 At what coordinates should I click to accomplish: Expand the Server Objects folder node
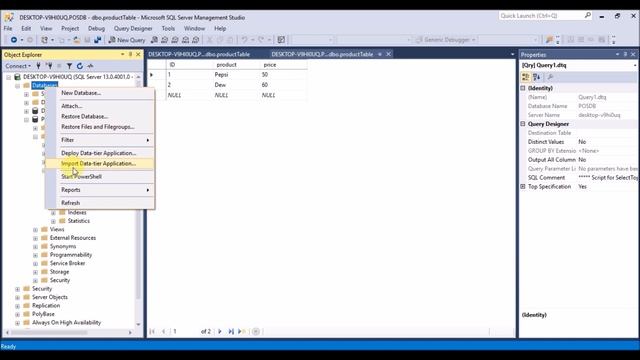coord(18,298)
